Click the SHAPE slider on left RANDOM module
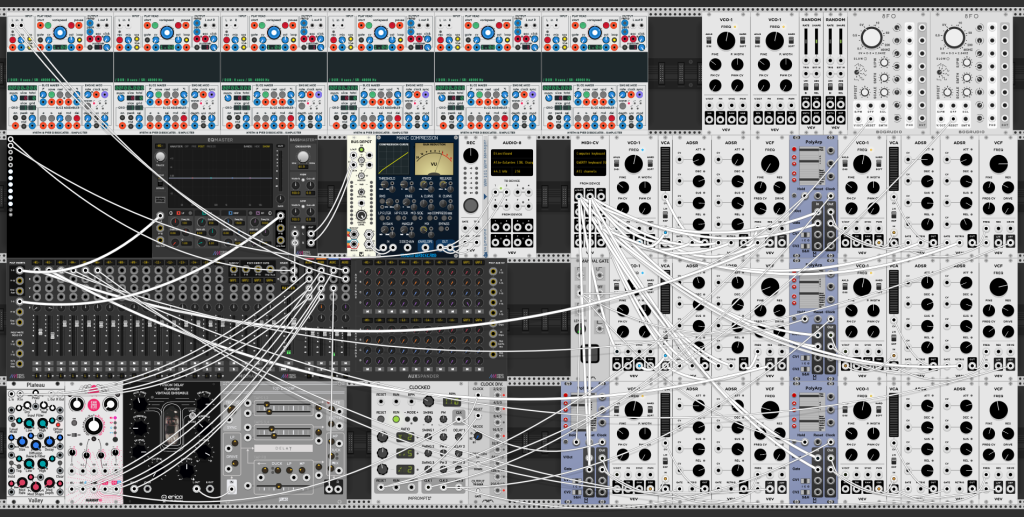The width and height of the screenshot is (1024, 517). (816, 41)
